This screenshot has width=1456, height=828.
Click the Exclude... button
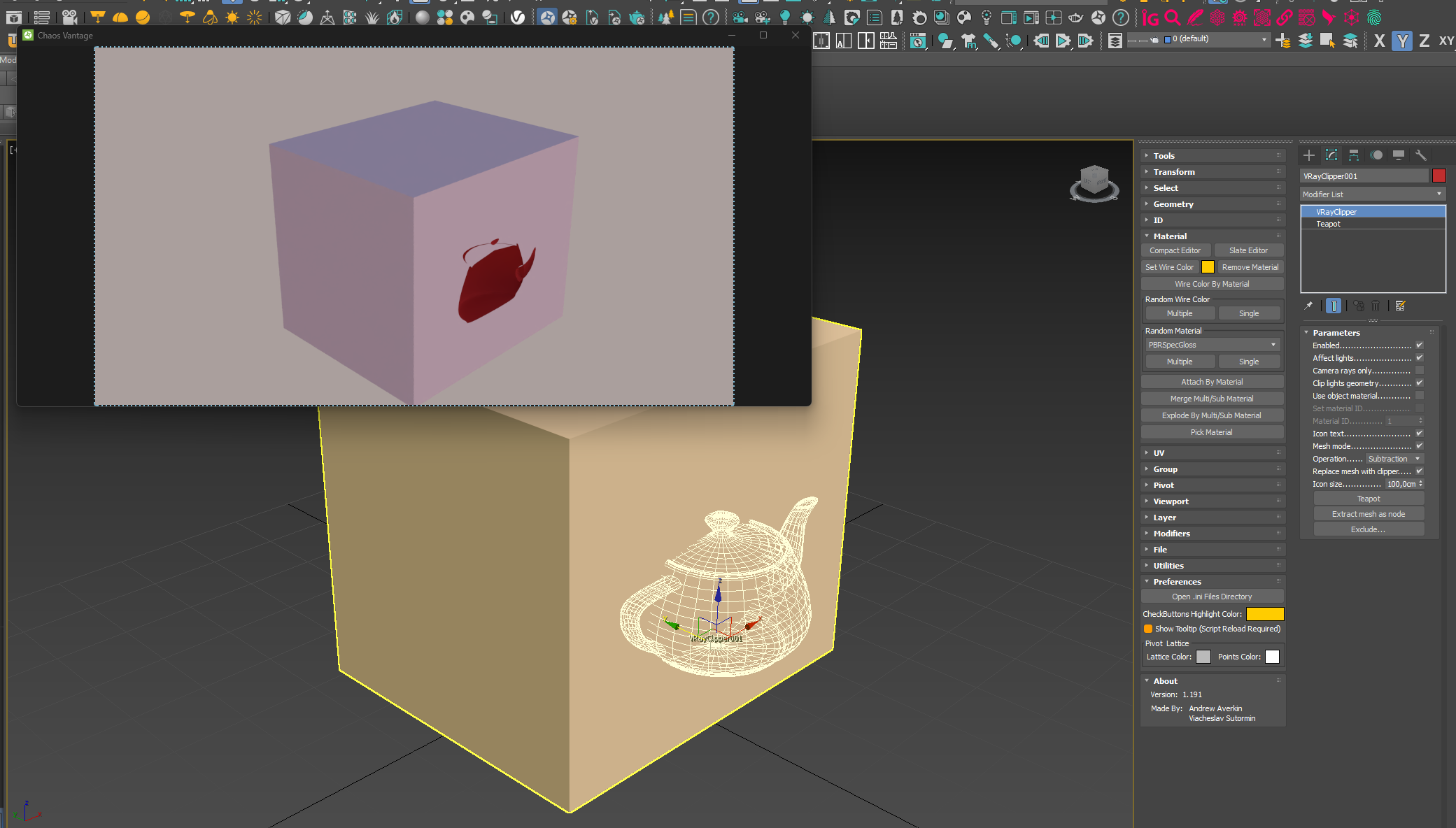tap(1369, 529)
